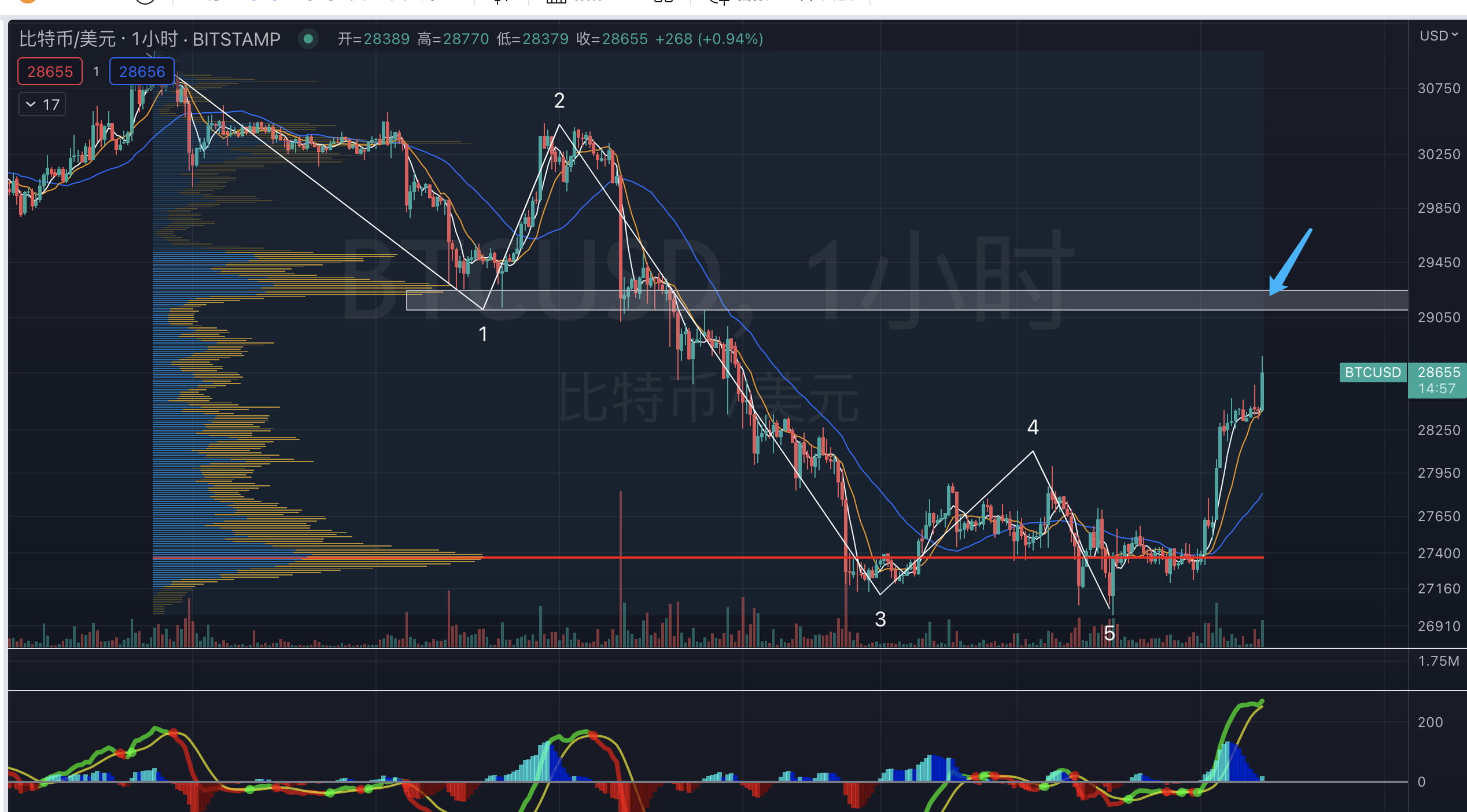Image resolution: width=1467 pixels, height=812 pixels.
Task: Click the 26910 price axis label
Action: (x=1439, y=626)
